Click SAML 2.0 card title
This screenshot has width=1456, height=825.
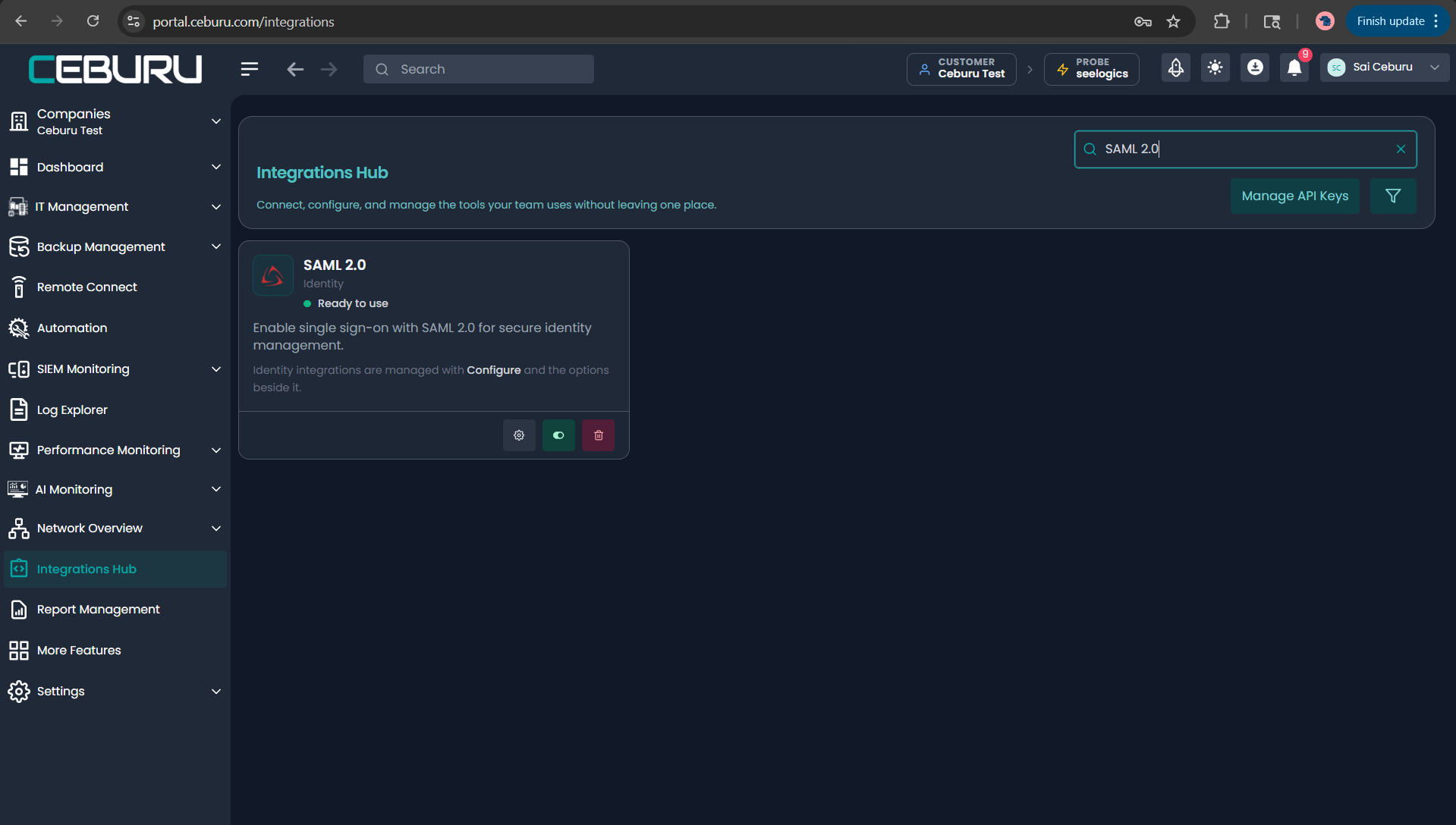335,265
